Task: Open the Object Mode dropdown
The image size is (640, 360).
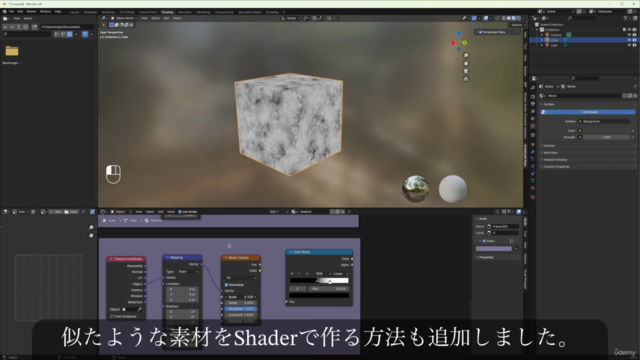Action: click(124, 18)
